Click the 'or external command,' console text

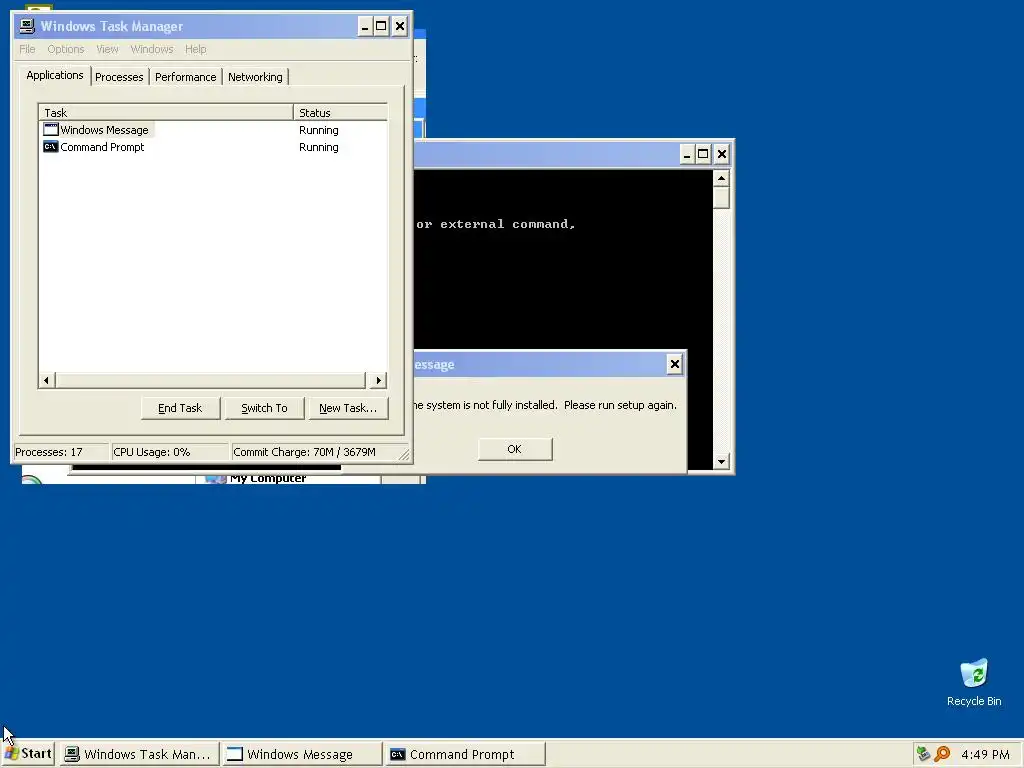pos(496,224)
